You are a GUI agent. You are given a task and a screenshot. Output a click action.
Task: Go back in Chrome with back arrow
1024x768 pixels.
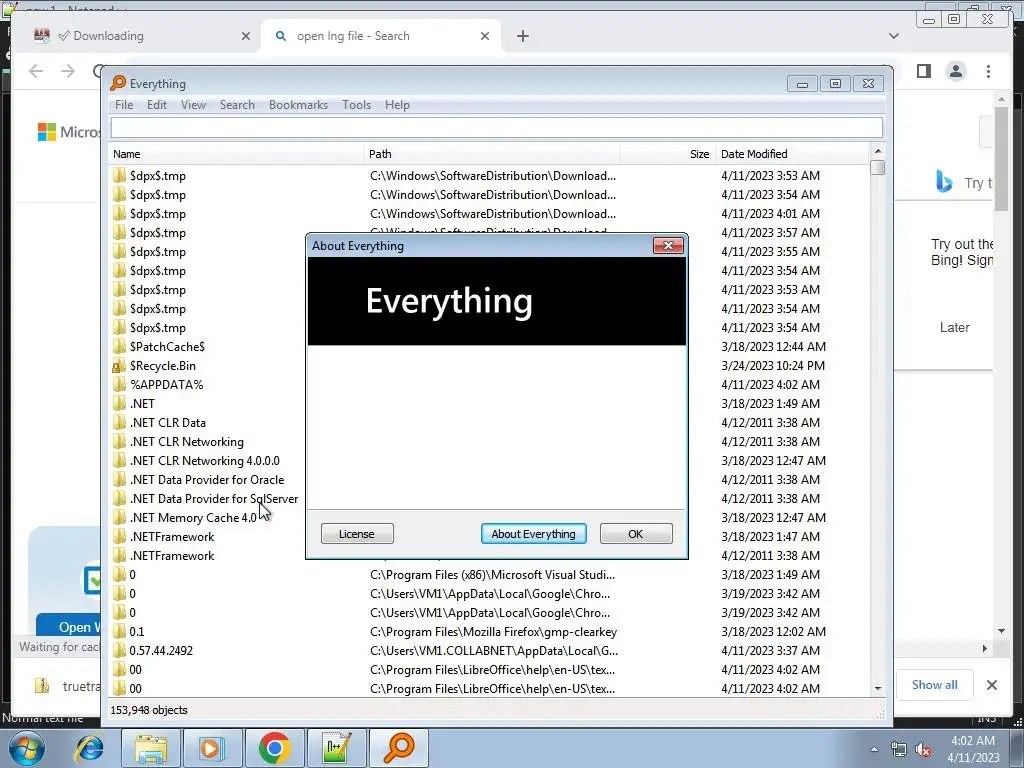pos(36,71)
